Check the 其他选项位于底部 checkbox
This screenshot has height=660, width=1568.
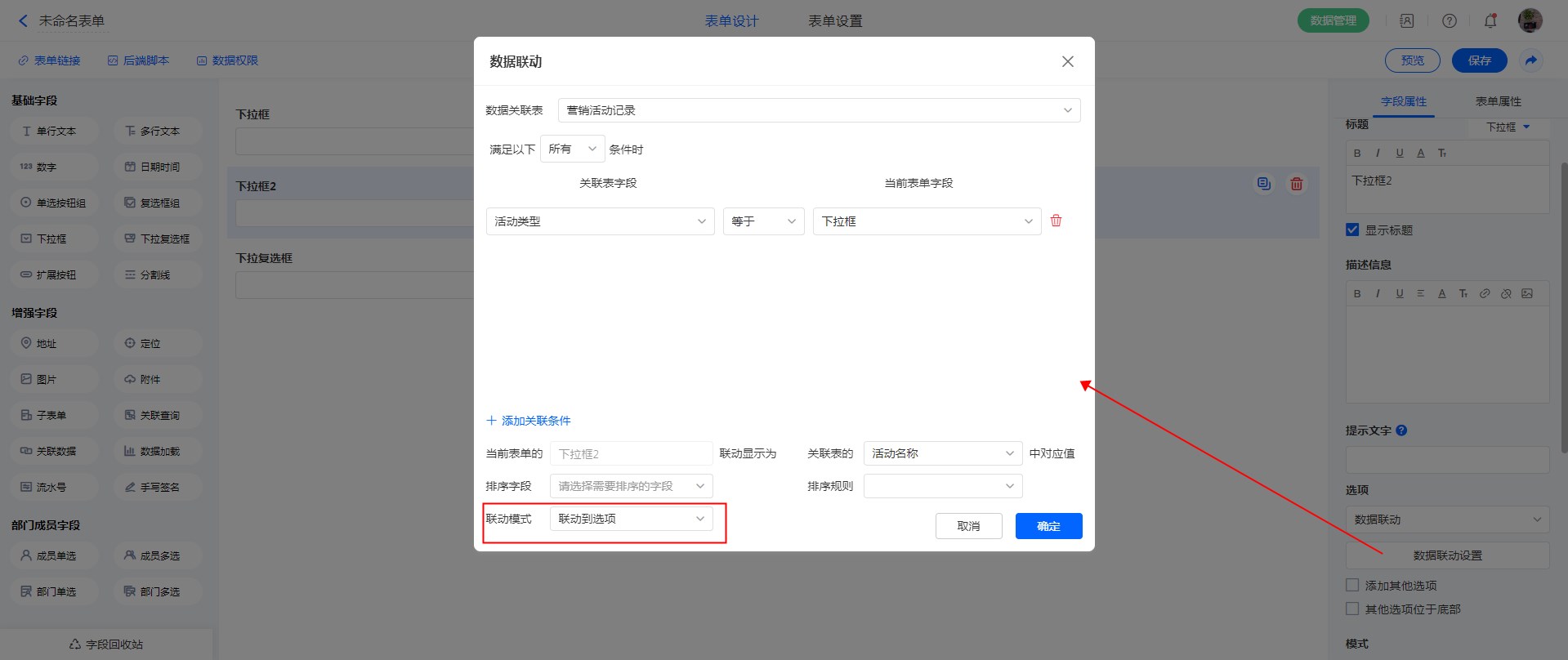click(x=1352, y=609)
